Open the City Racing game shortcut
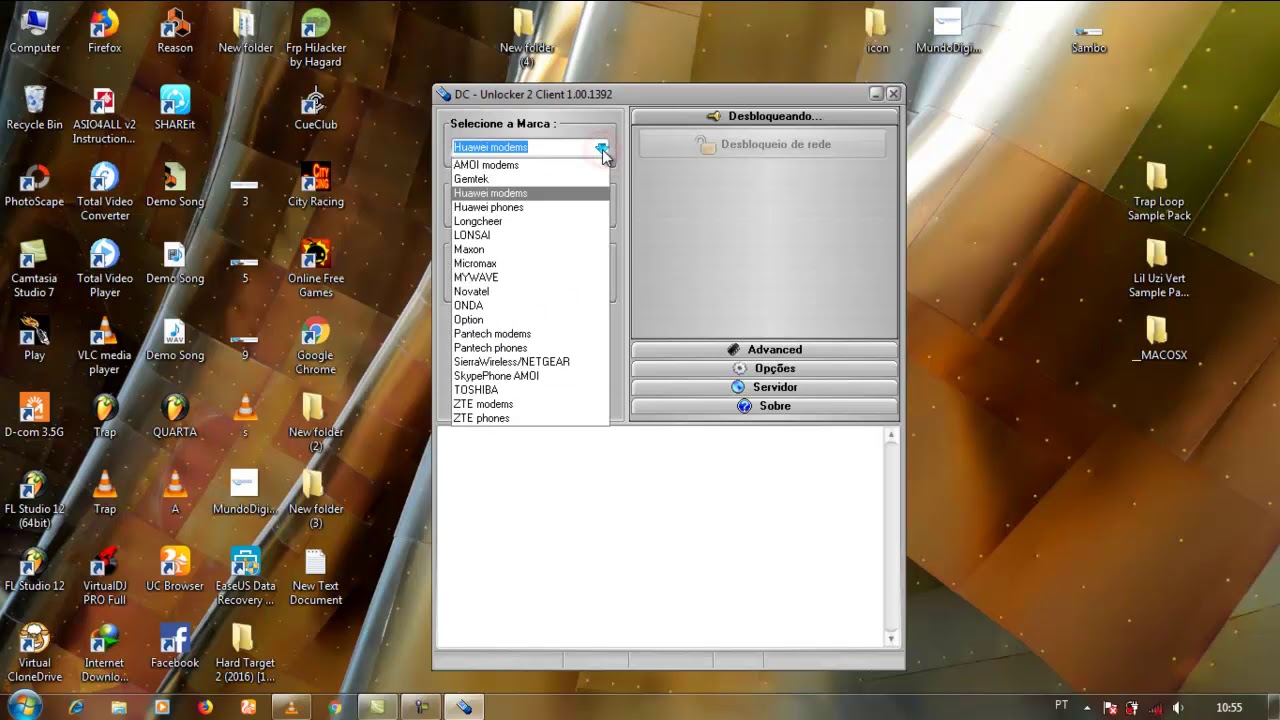 coord(315,185)
